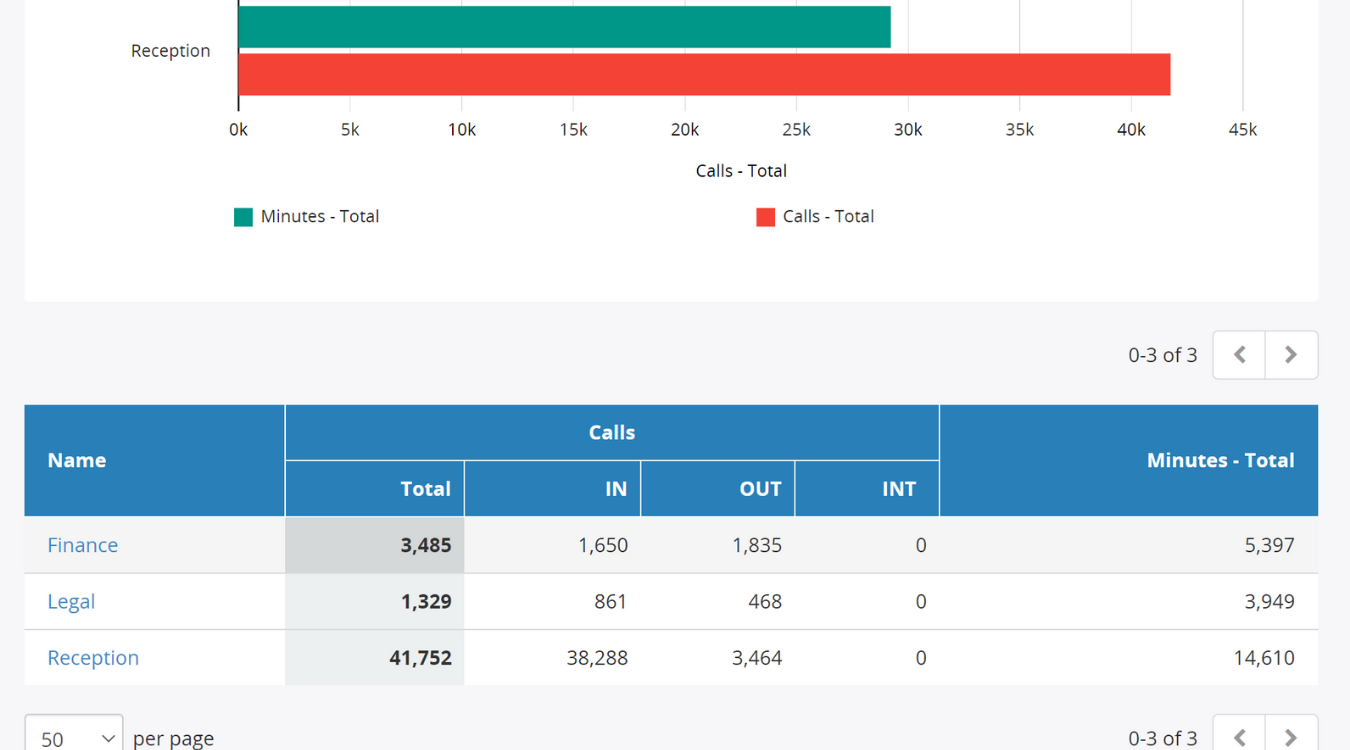Click the 20k axis tick label
The image size is (1350, 750).
point(685,130)
